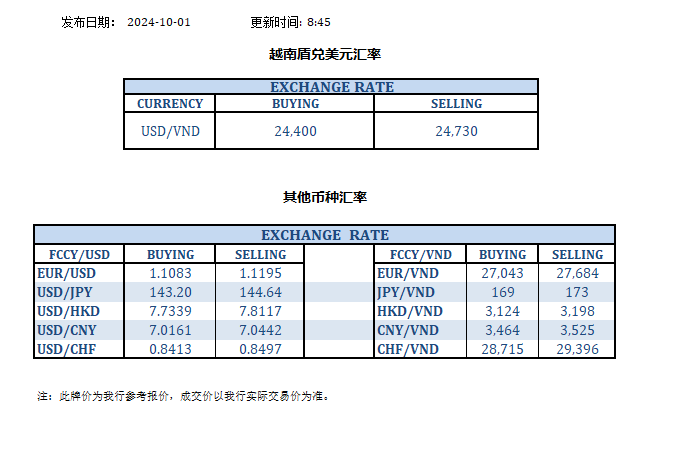Click the JPY/VND row label

click(x=407, y=292)
